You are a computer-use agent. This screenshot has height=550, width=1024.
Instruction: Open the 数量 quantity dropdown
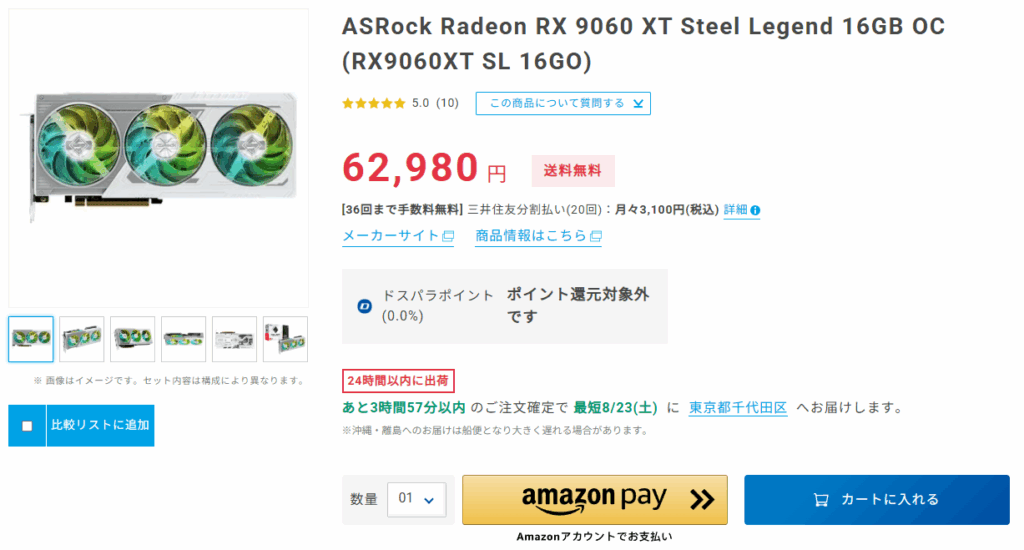[417, 500]
